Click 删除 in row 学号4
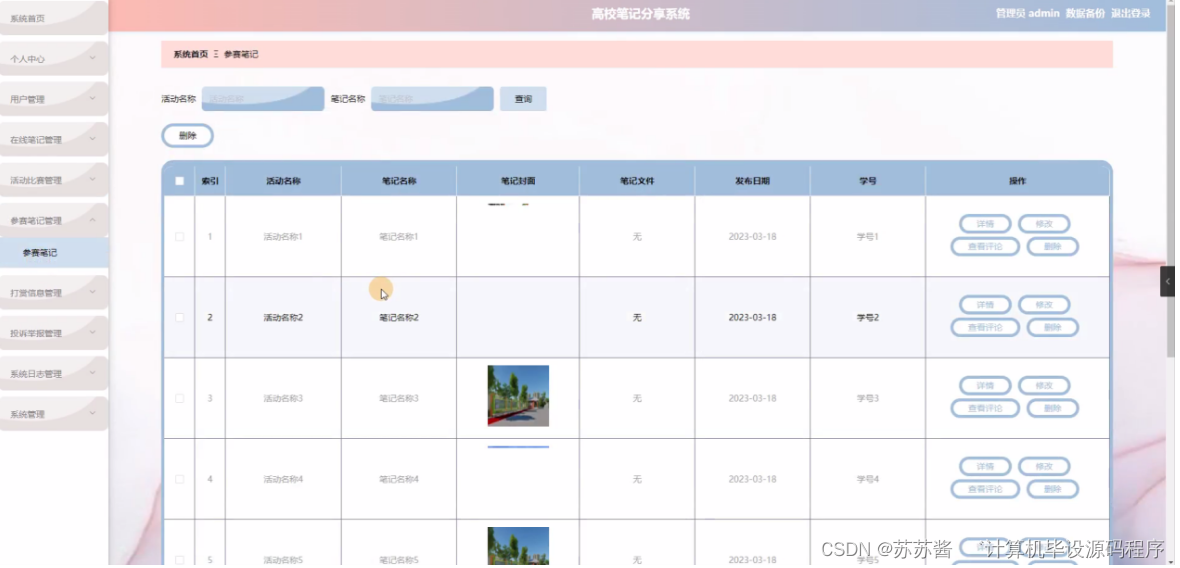Image resolution: width=1180 pixels, height=568 pixels. [x=1052, y=489]
